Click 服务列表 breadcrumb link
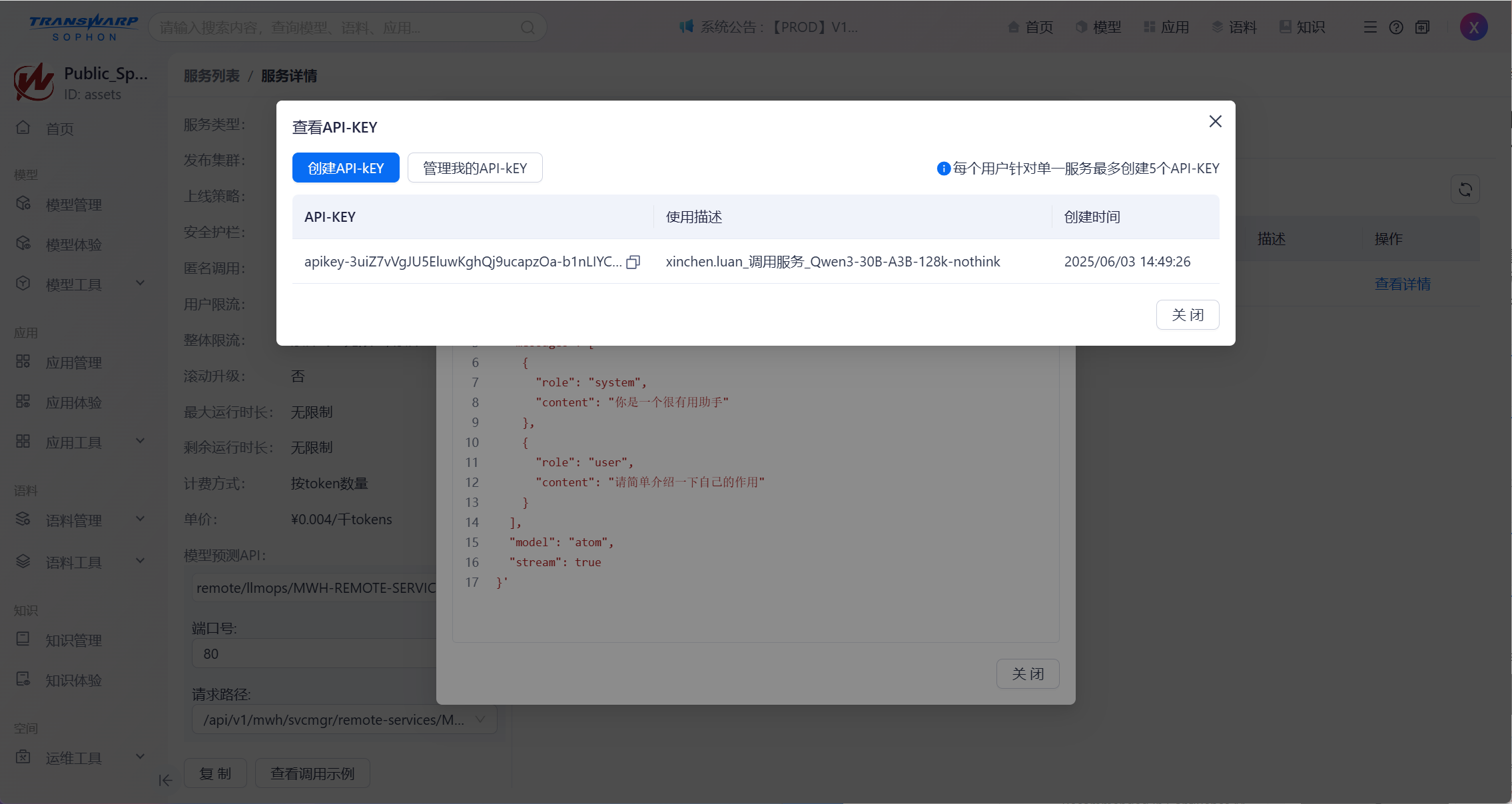 point(211,76)
